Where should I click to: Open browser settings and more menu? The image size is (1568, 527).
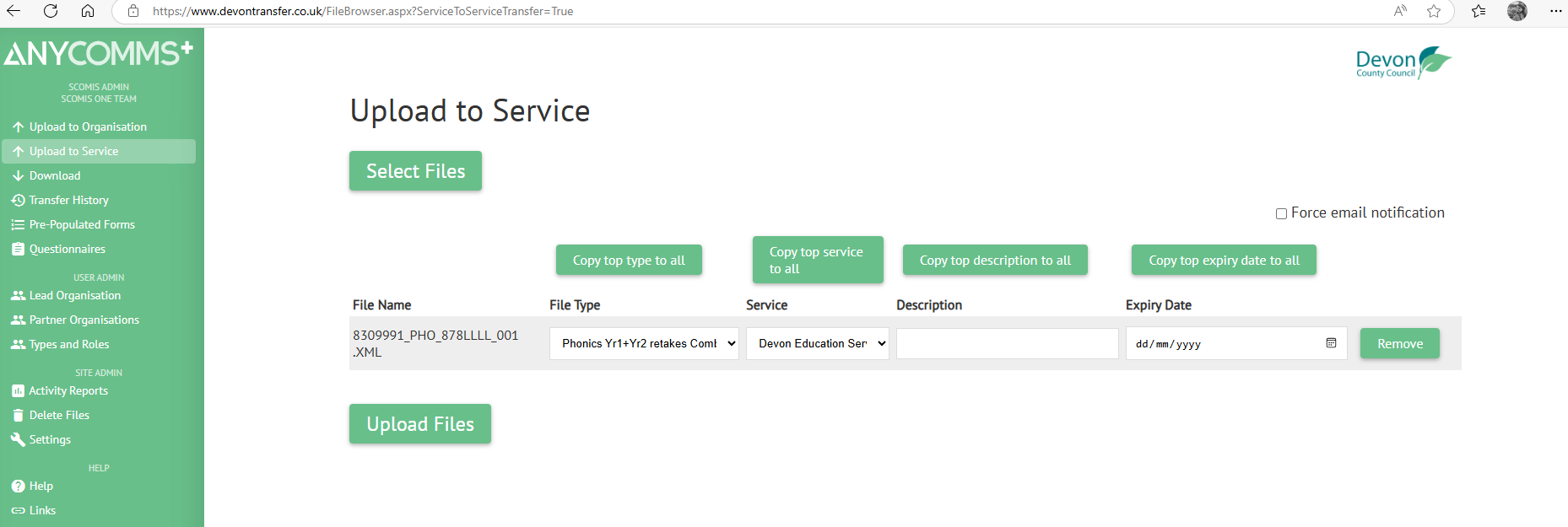pyautogui.click(x=1555, y=11)
